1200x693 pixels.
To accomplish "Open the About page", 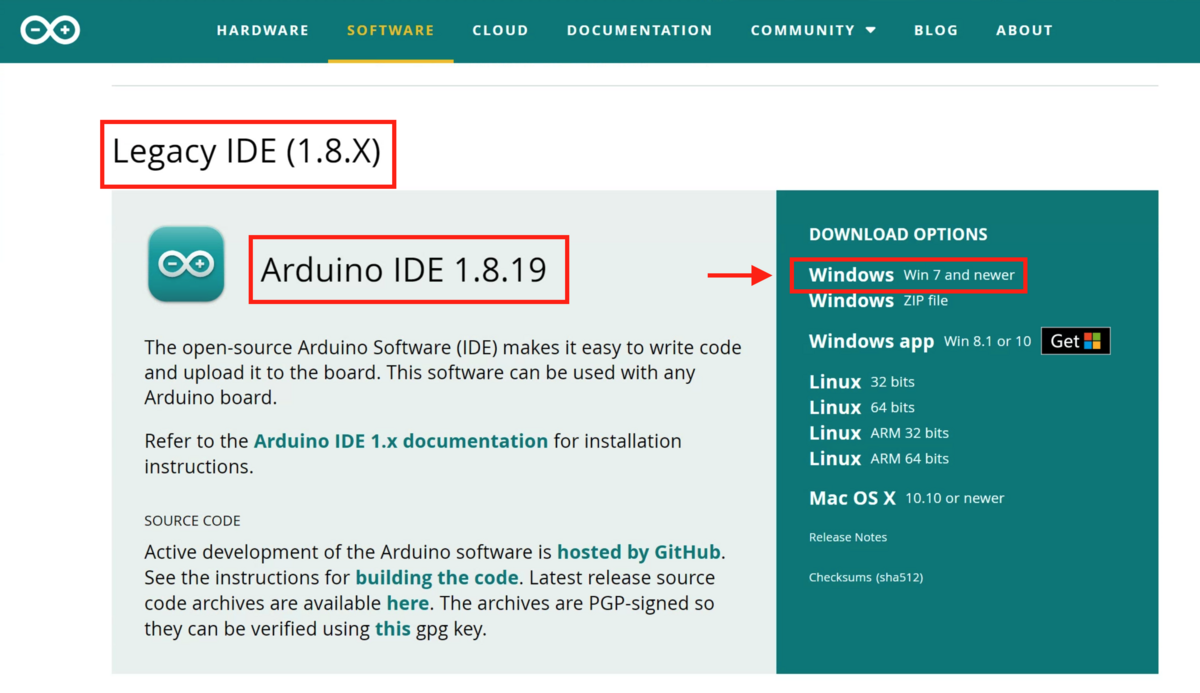I will pyautogui.click(x=1024, y=30).
